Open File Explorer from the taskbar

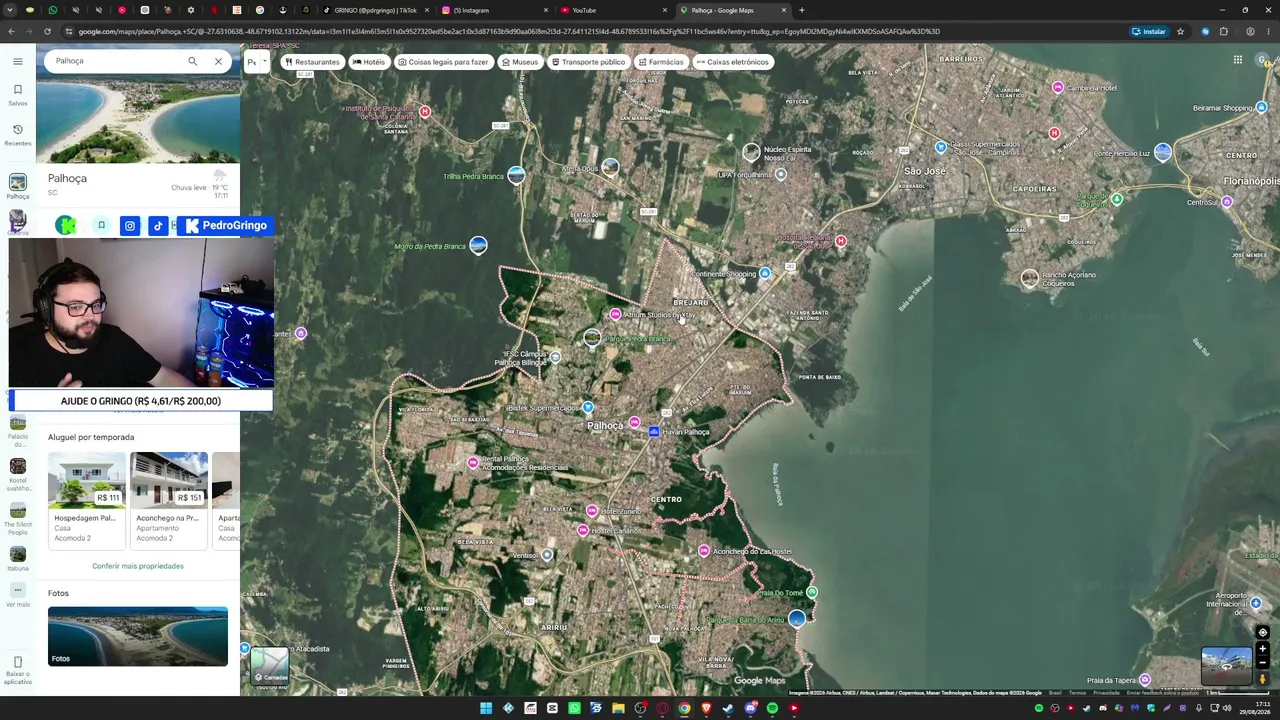point(618,708)
